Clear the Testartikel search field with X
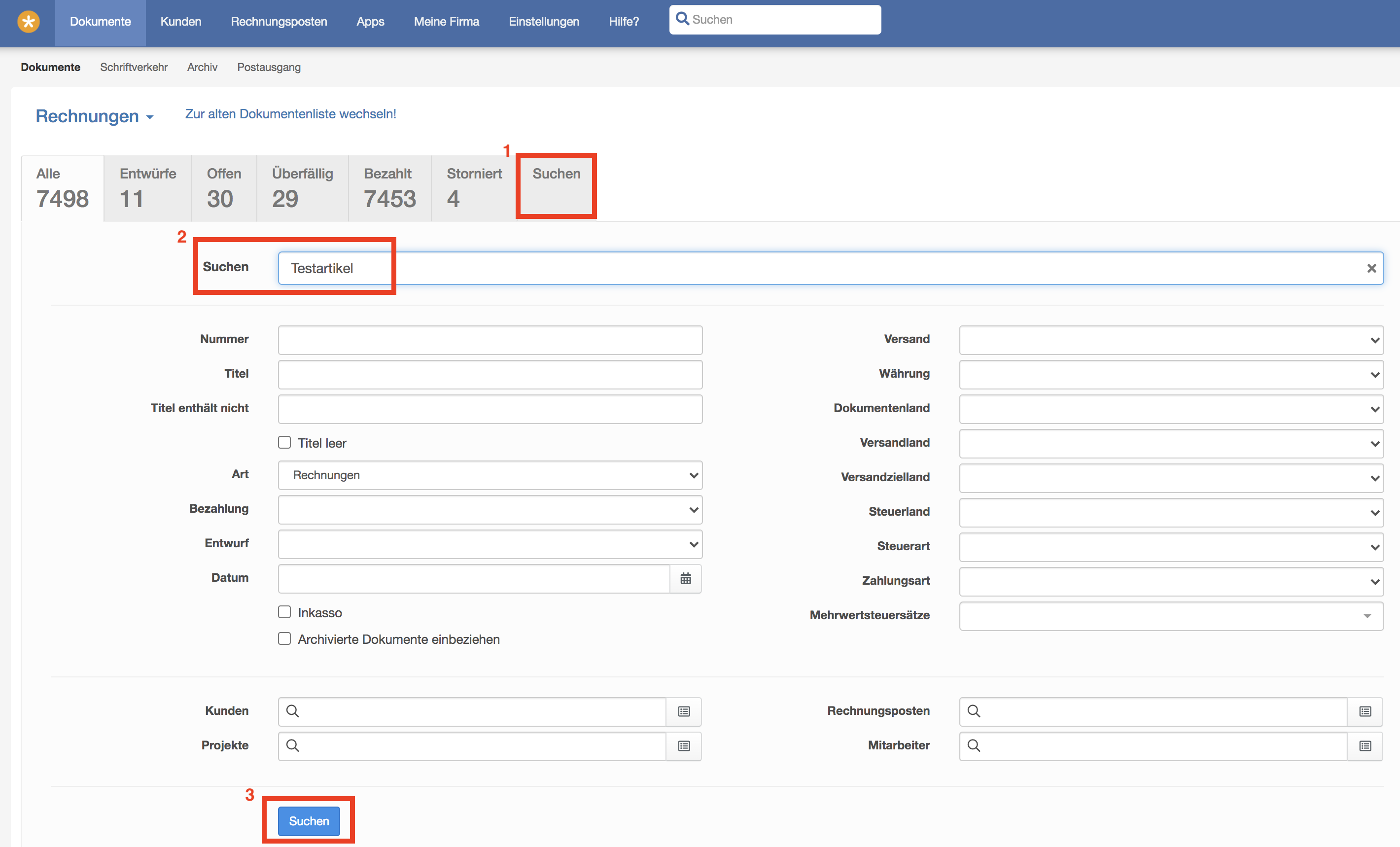This screenshot has height=847, width=1400. tap(1371, 268)
